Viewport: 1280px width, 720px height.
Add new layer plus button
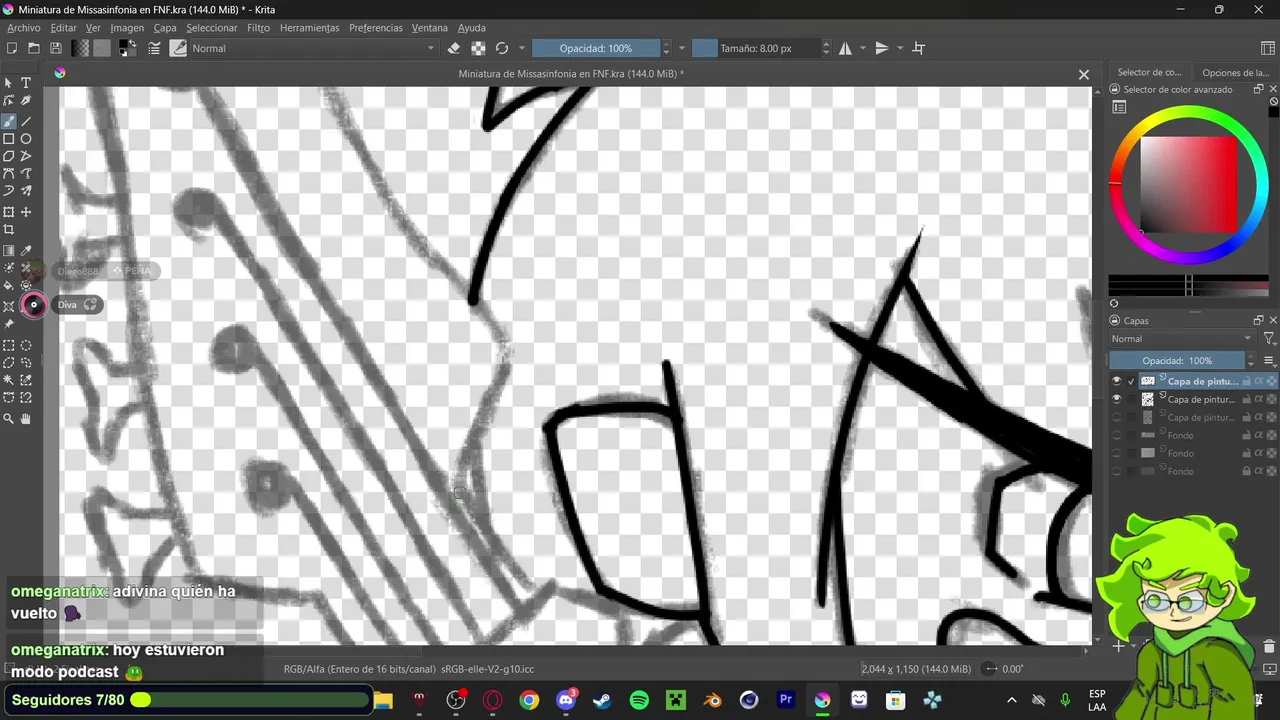click(x=1119, y=646)
